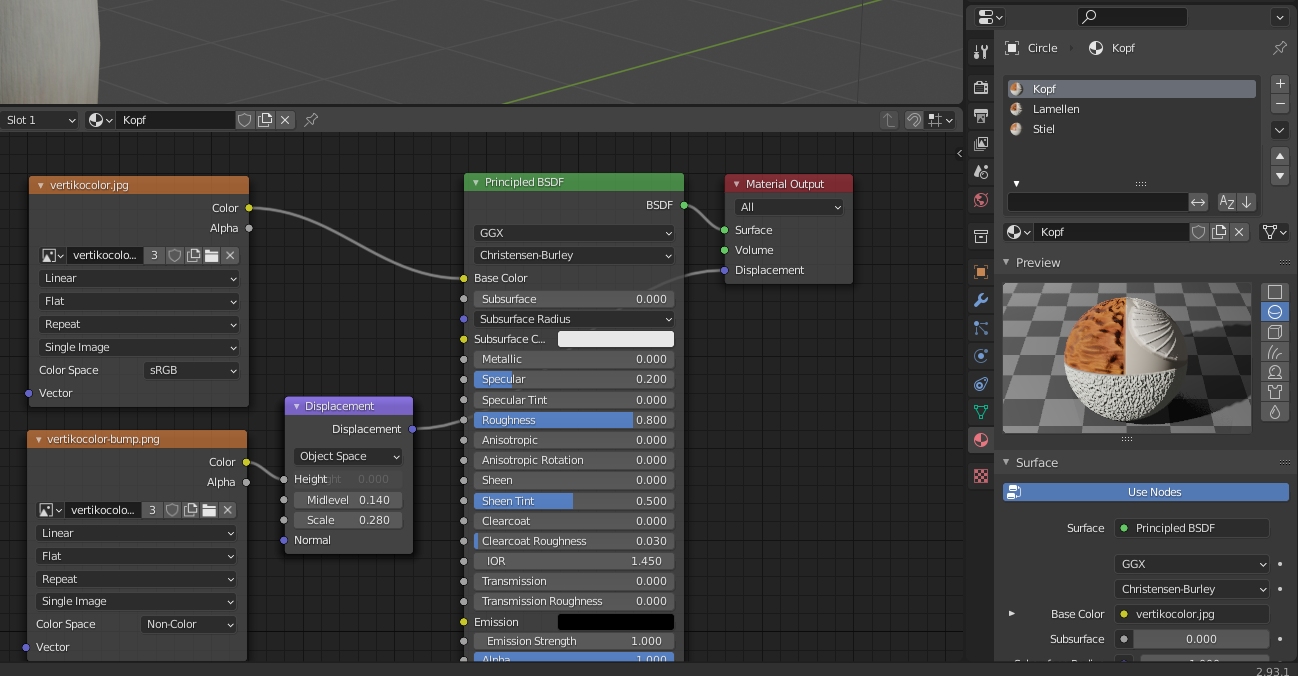Add a new material slot with plus
Viewport: 1298px width, 676px height.
(x=1279, y=84)
